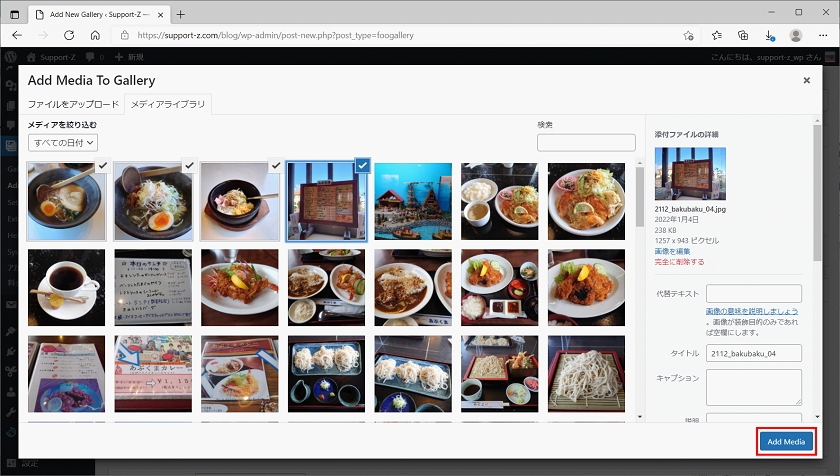This screenshot has width=840, height=476.
Task: Deselect the second ramen image checkmark
Action: pyautogui.click(x=189, y=167)
